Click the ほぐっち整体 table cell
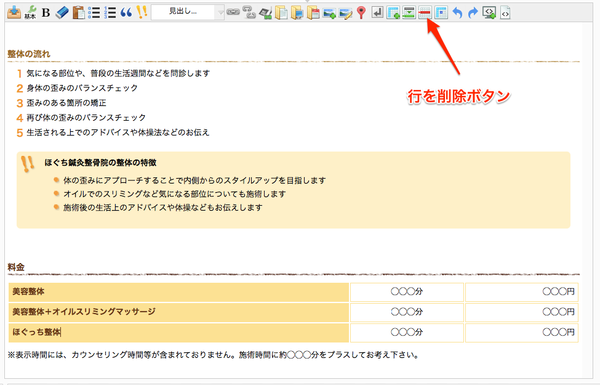This screenshot has height=385, width=600. pos(179,332)
